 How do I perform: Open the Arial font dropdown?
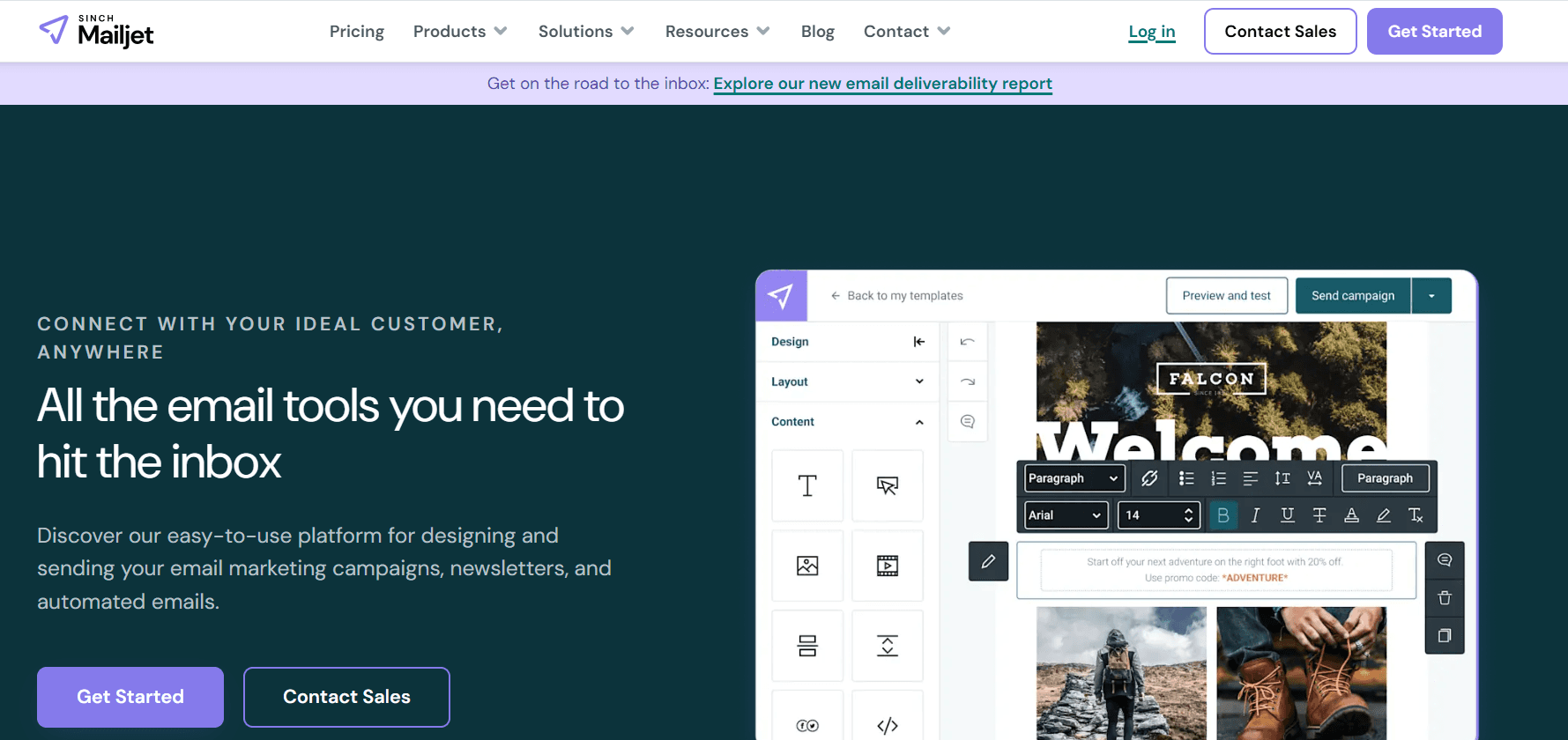coord(1065,515)
